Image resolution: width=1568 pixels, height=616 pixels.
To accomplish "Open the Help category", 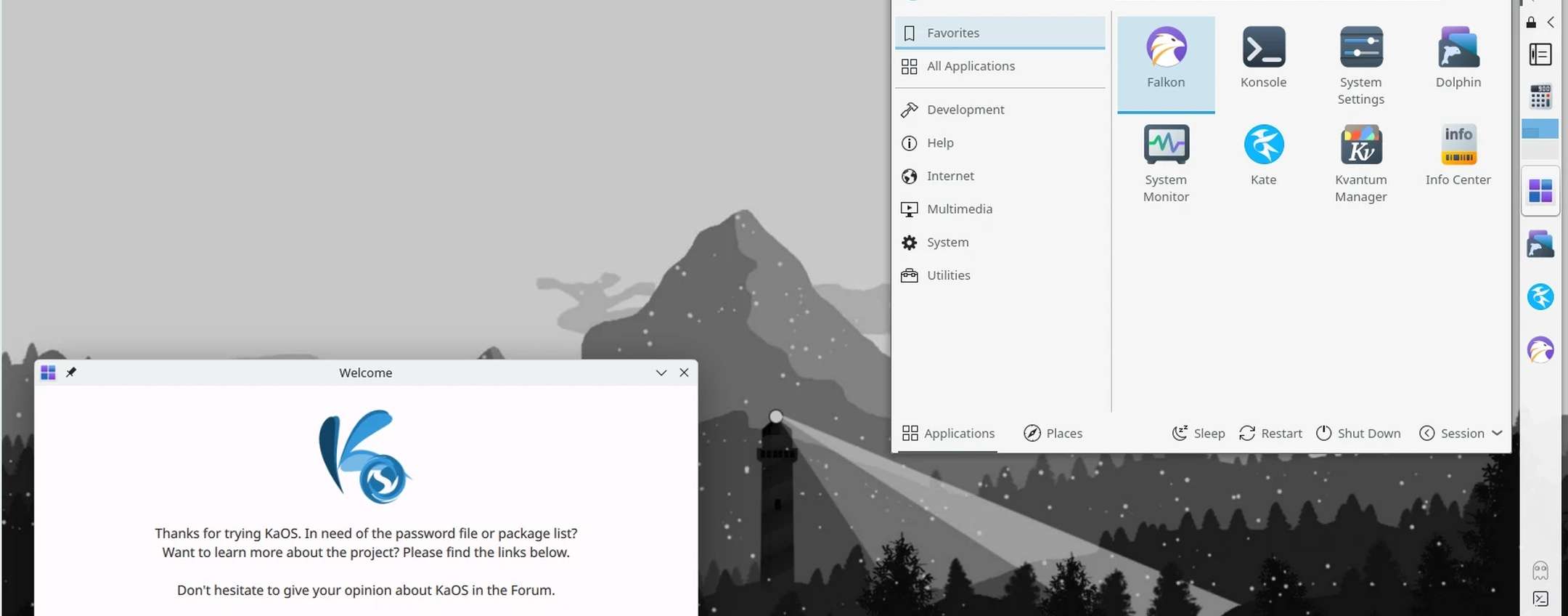I will (1000, 143).
